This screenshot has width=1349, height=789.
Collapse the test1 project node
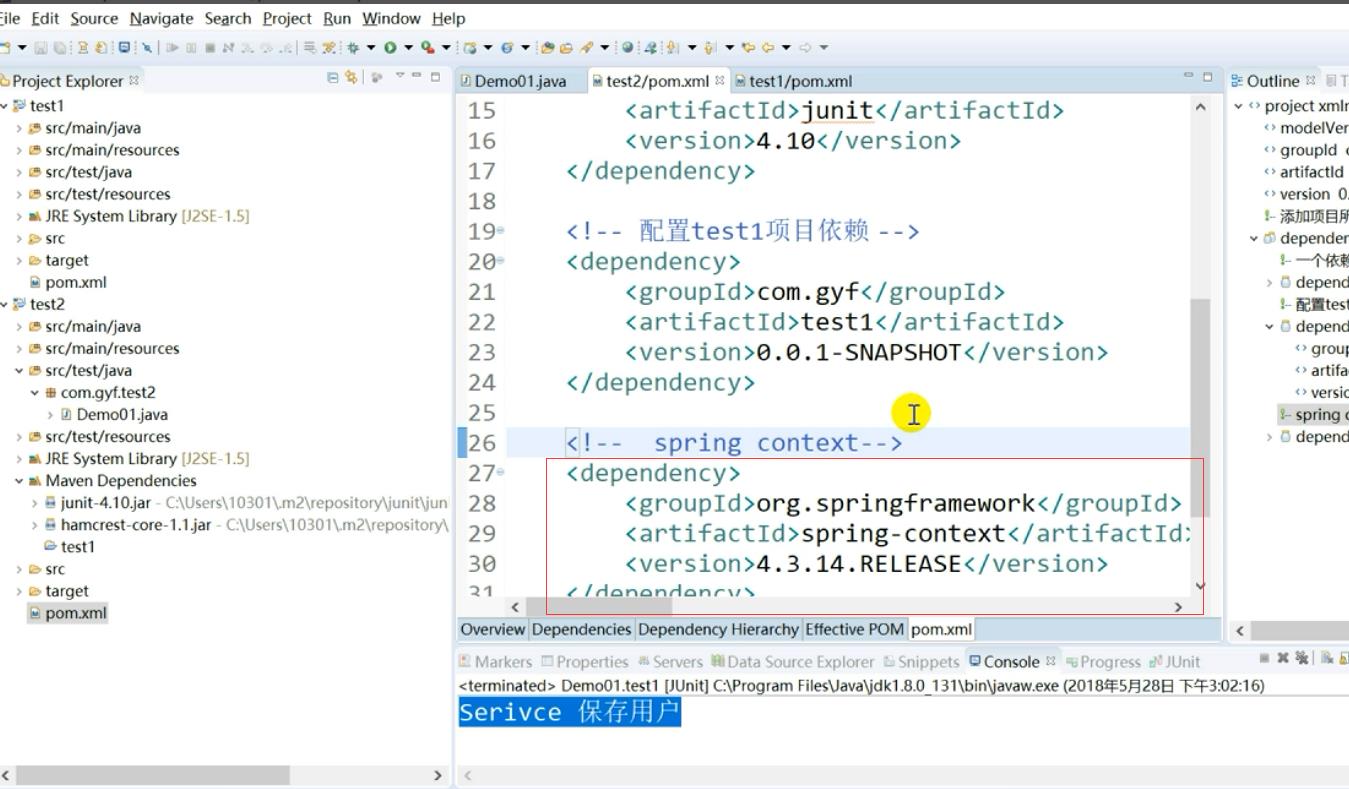pos(4,106)
